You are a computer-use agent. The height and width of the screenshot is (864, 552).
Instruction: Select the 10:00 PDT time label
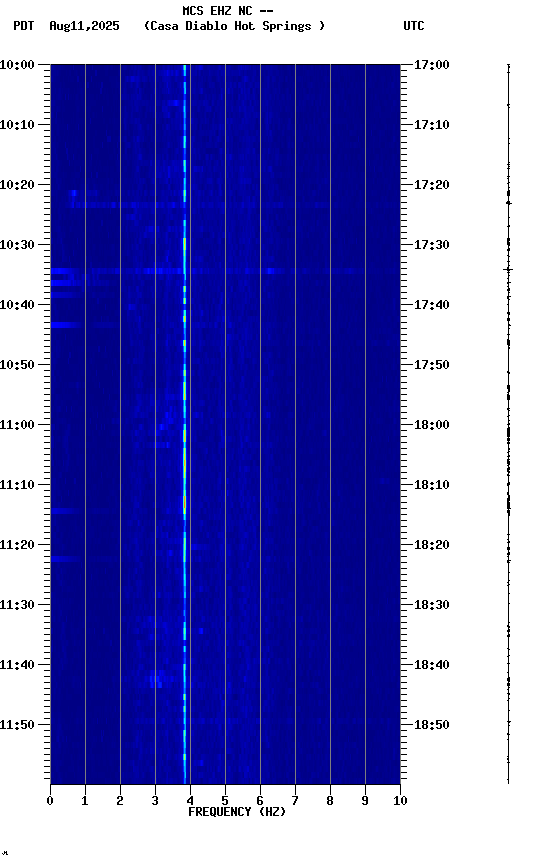click(17, 65)
